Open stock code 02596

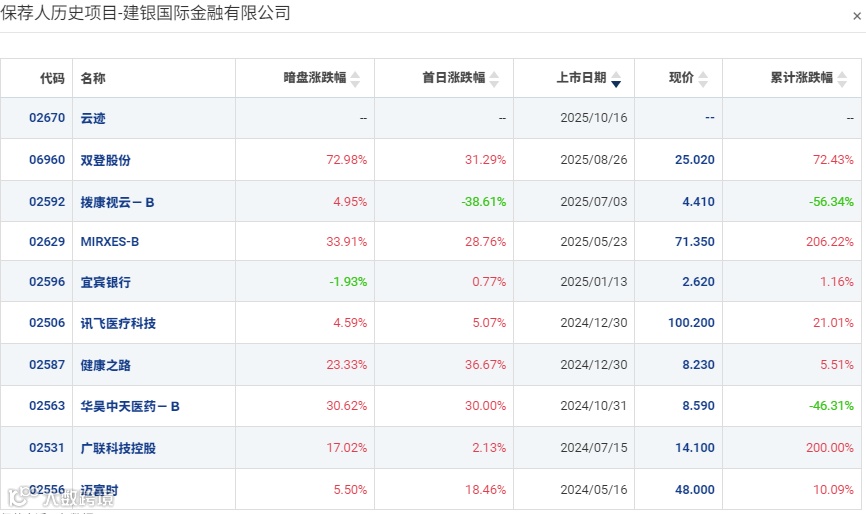(x=47, y=282)
